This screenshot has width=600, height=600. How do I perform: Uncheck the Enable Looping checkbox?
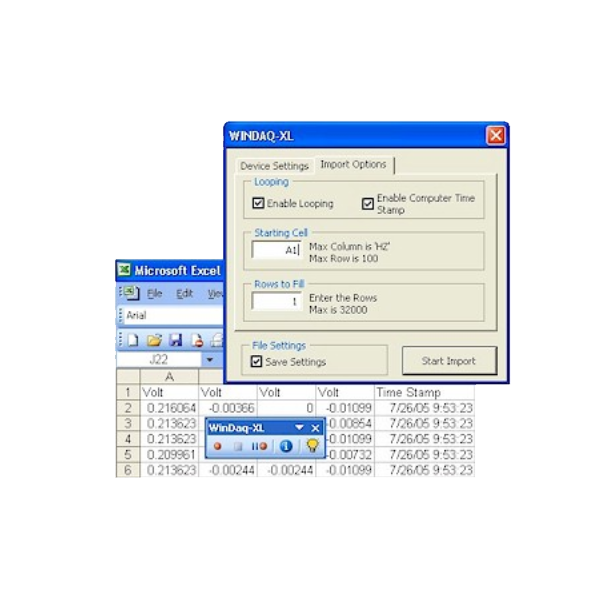click(259, 203)
